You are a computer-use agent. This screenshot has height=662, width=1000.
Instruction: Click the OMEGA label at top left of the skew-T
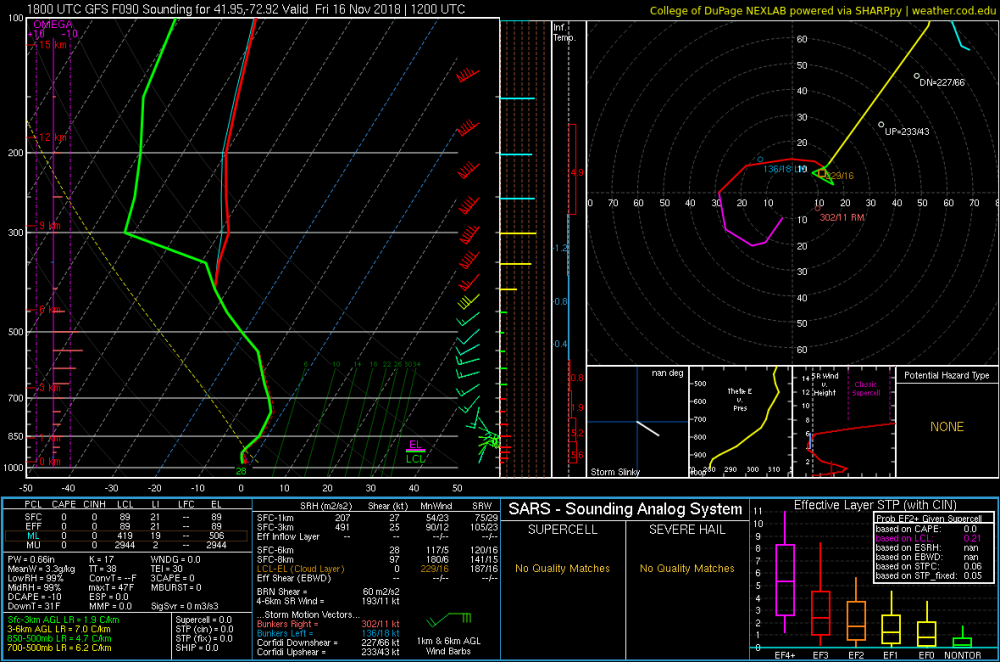(53, 24)
